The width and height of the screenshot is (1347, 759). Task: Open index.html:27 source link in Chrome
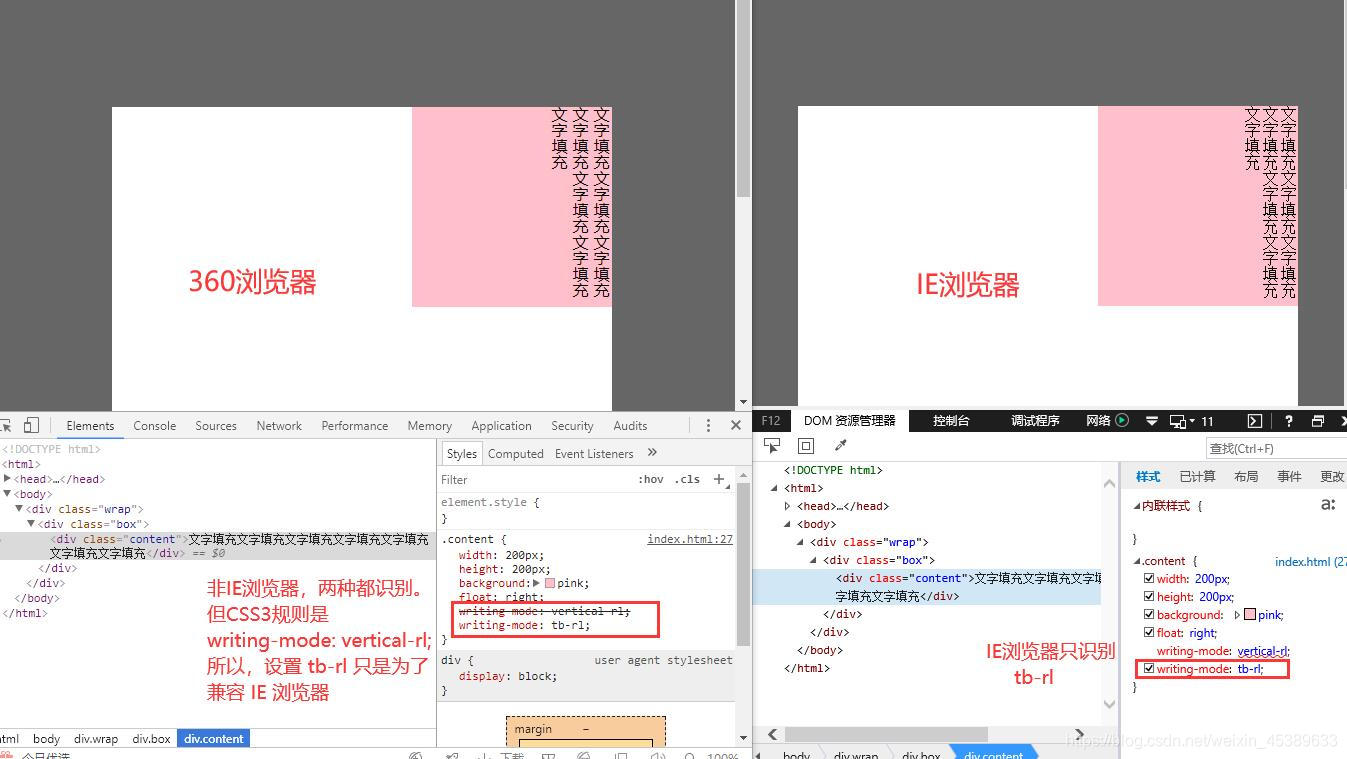pos(690,539)
